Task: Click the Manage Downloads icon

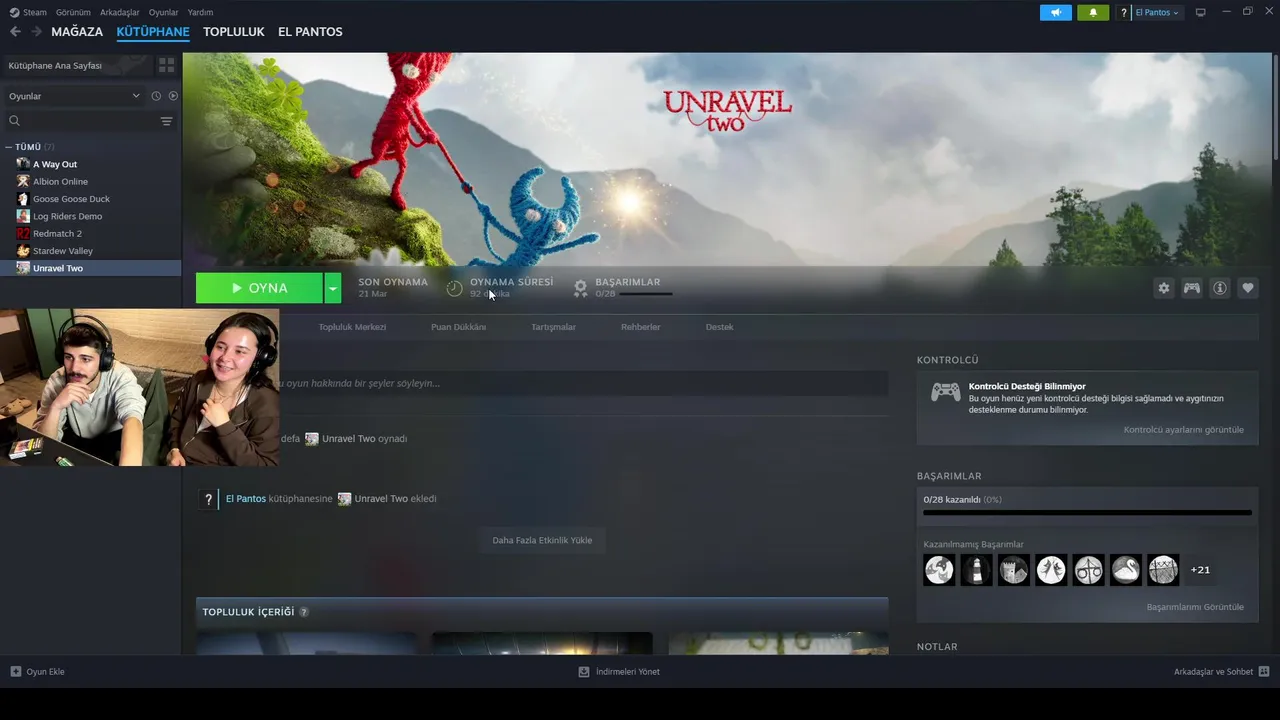Action: tap(584, 672)
